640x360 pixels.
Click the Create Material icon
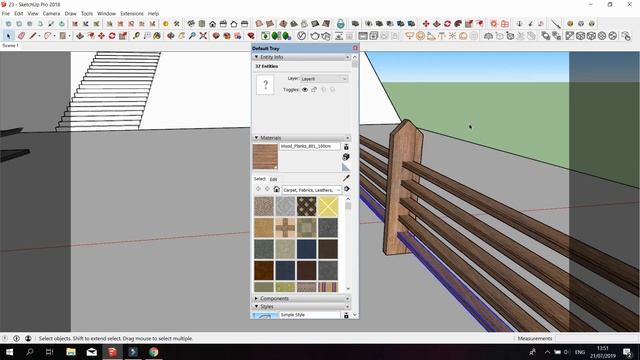[x=346, y=157]
